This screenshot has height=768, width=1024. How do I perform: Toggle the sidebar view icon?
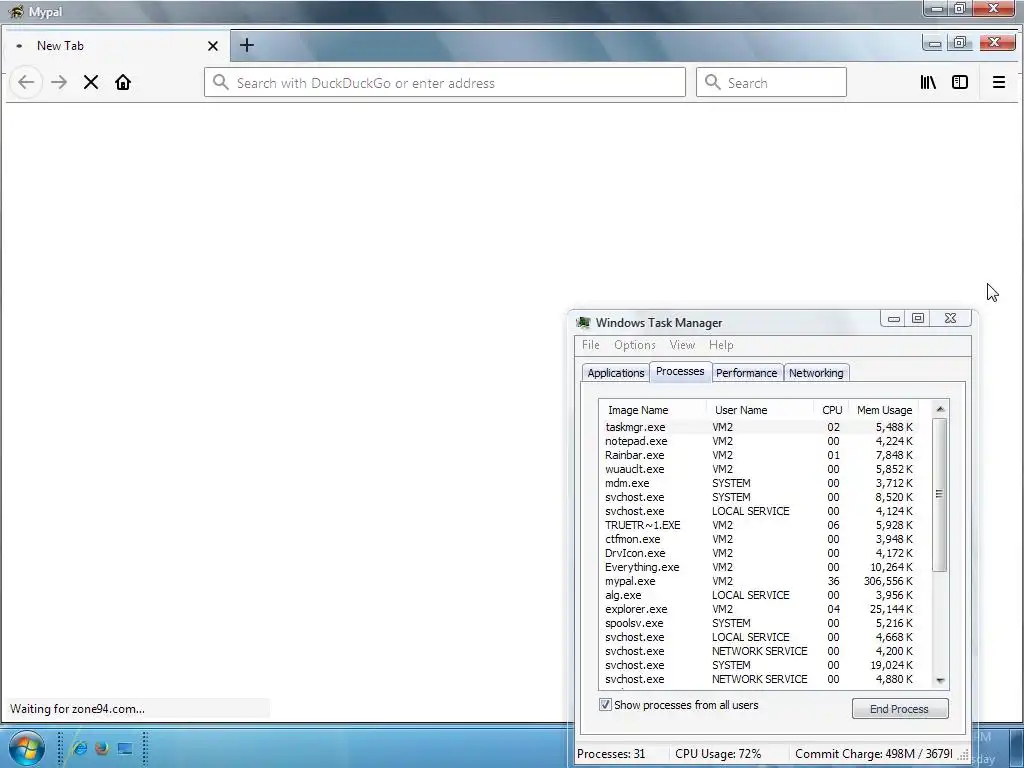[x=959, y=82]
